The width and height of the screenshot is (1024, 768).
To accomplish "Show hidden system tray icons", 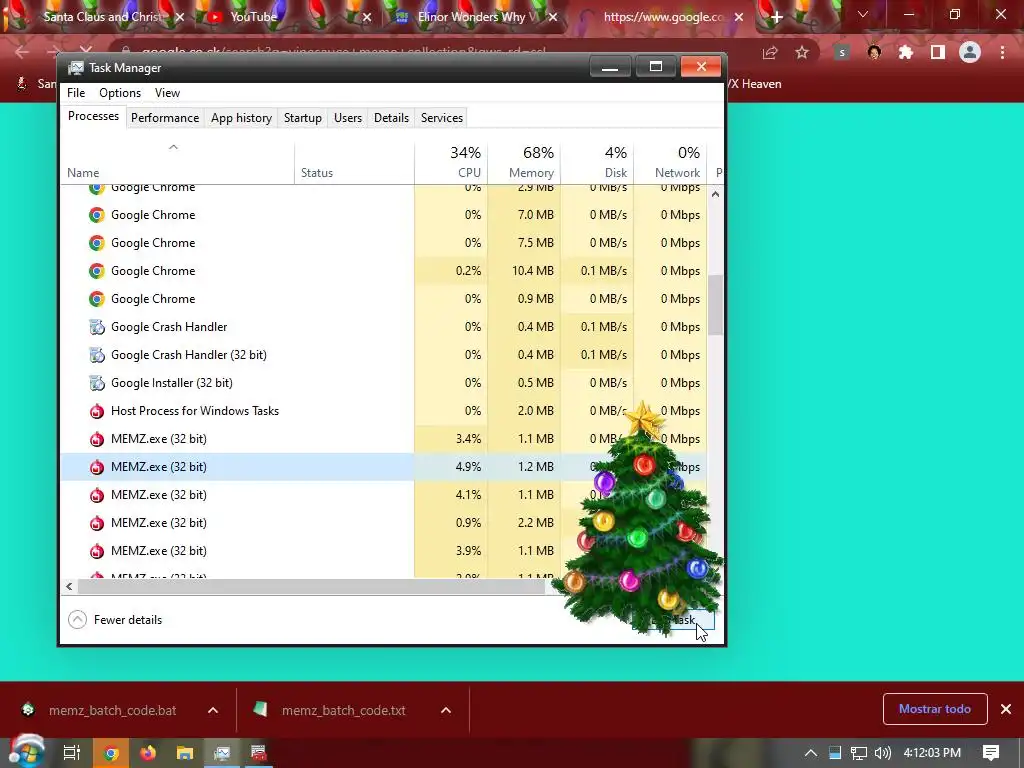I will 810,753.
